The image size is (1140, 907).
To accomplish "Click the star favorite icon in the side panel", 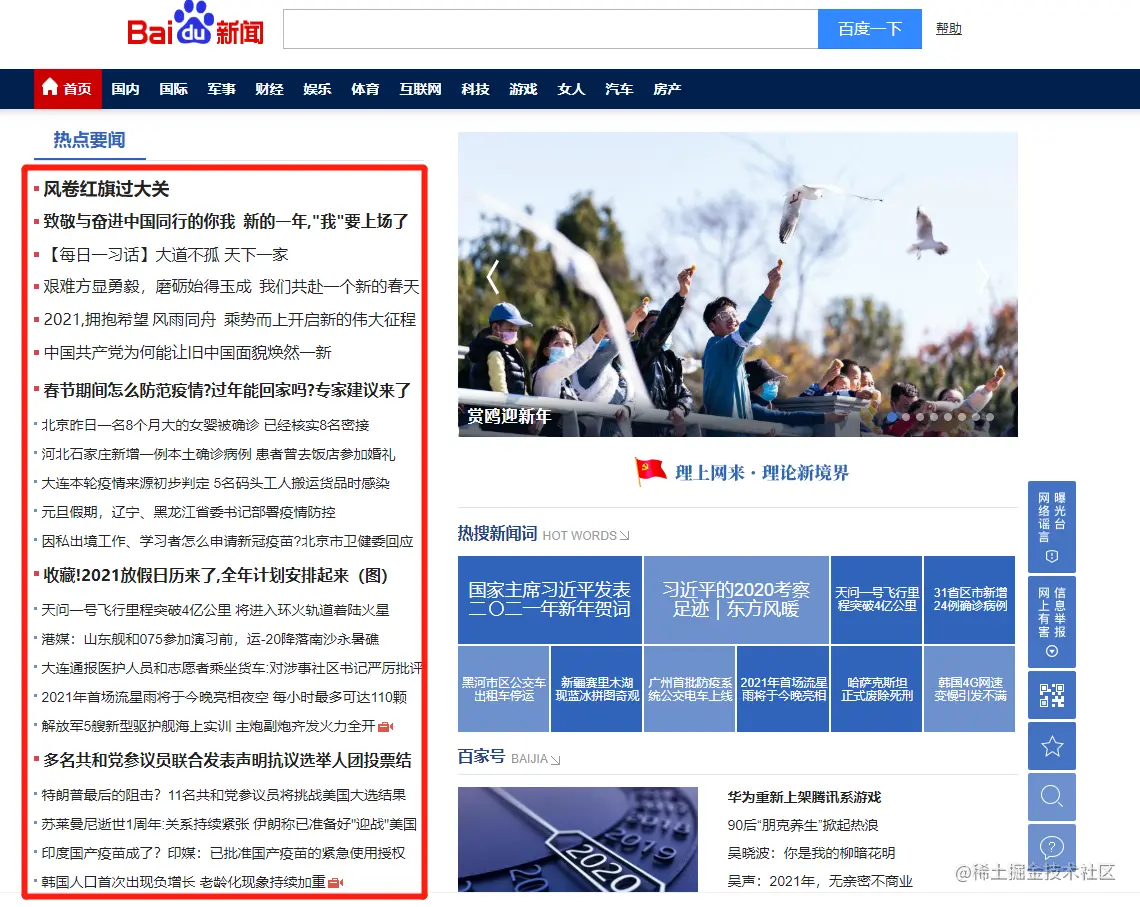I will [x=1051, y=746].
